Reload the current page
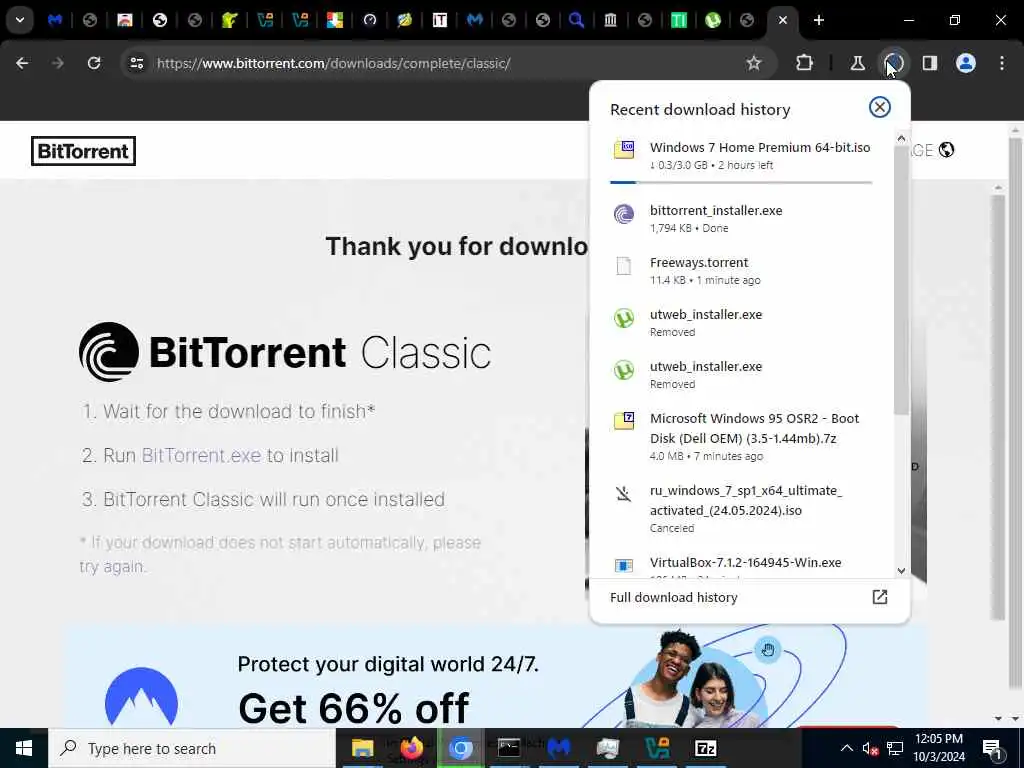1024x768 pixels. (94, 63)
